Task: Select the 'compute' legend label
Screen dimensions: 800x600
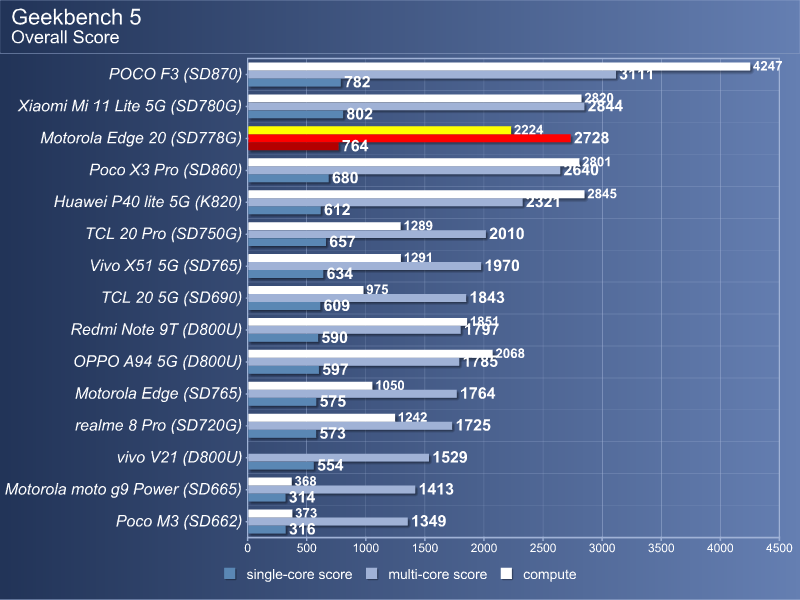Action: 549,574
